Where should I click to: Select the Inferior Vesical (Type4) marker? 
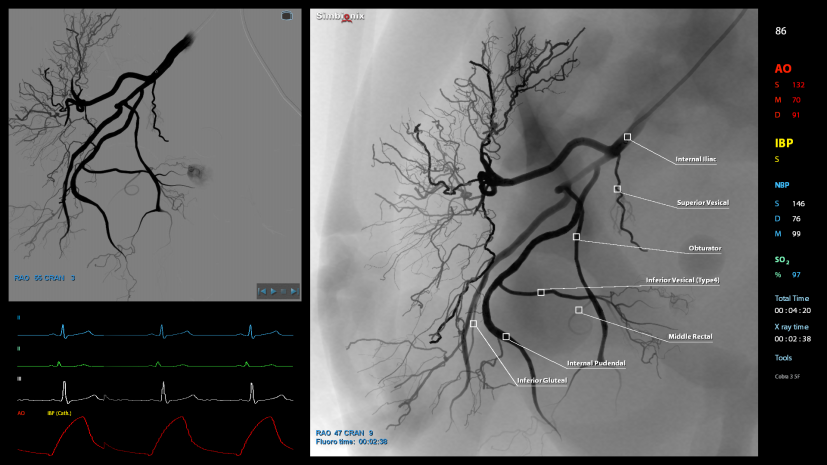click(541, 292)
